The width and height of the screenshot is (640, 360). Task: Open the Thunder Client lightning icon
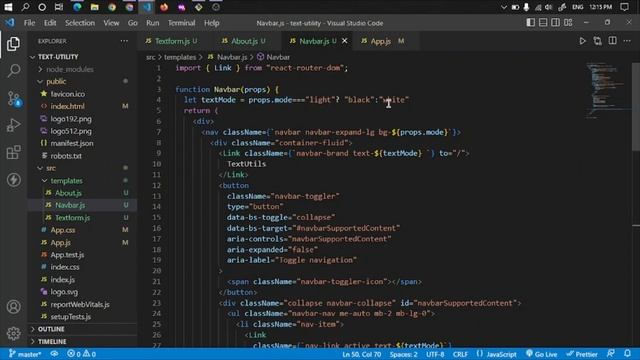[13, 180]
